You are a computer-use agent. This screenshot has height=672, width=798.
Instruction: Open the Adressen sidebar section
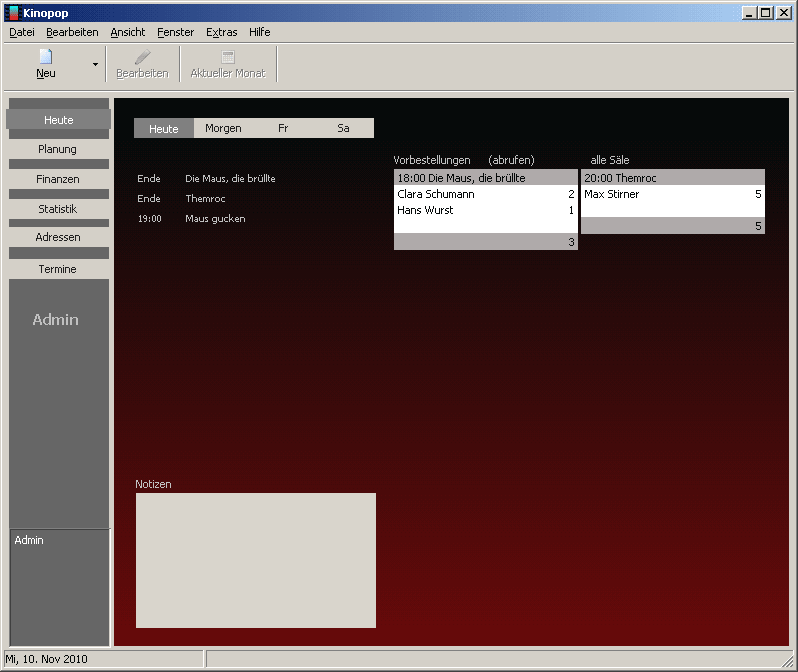(x=58, y=237)
